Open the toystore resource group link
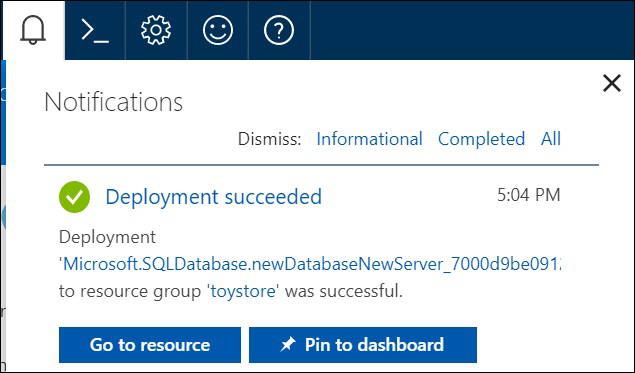 (243, 291)
